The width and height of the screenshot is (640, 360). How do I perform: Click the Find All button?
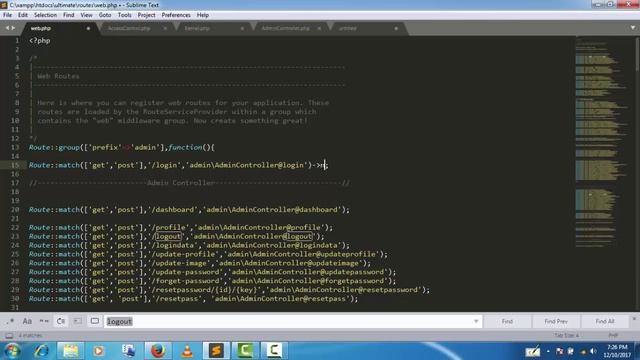pos(605,321)
